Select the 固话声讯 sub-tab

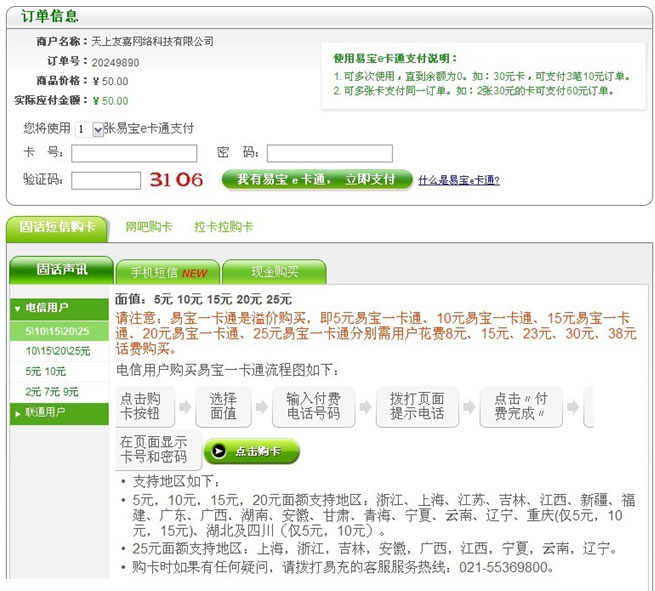coord(61,270)
